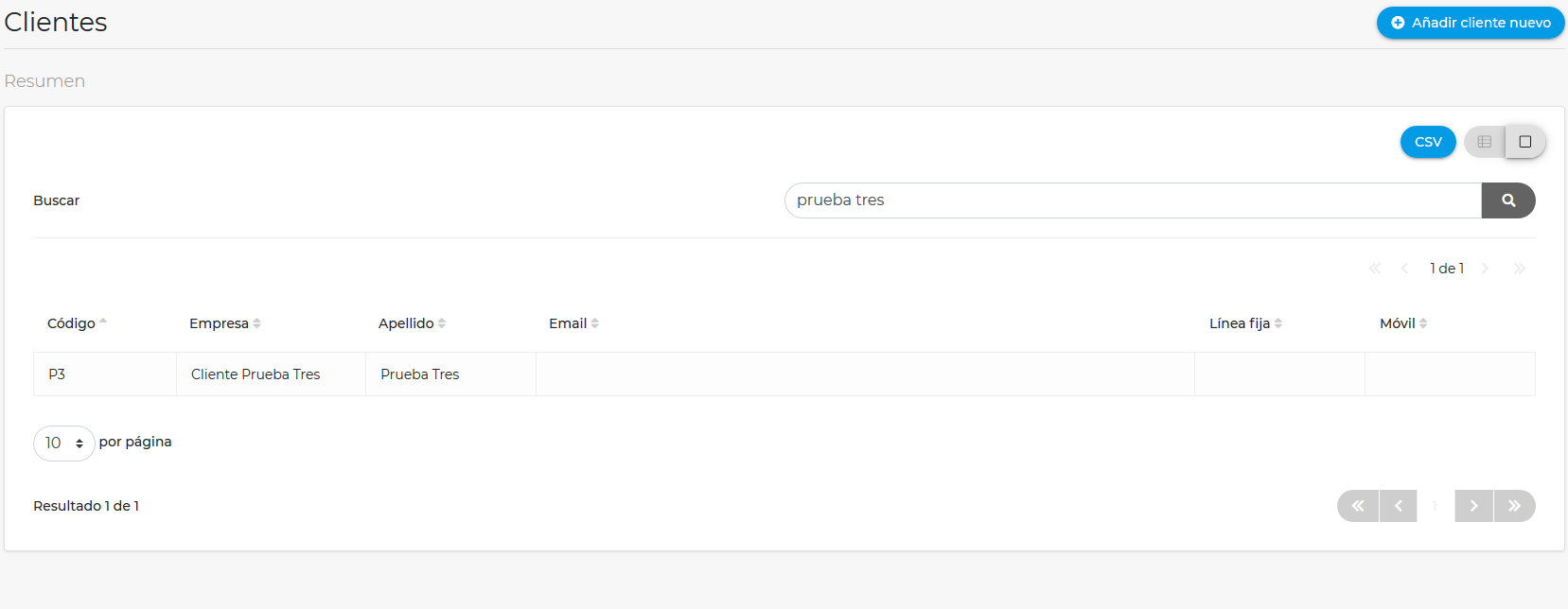This screenshot has width=1568, height=609.
Task: Sort the table by Código column
Action: click(77, 323)
